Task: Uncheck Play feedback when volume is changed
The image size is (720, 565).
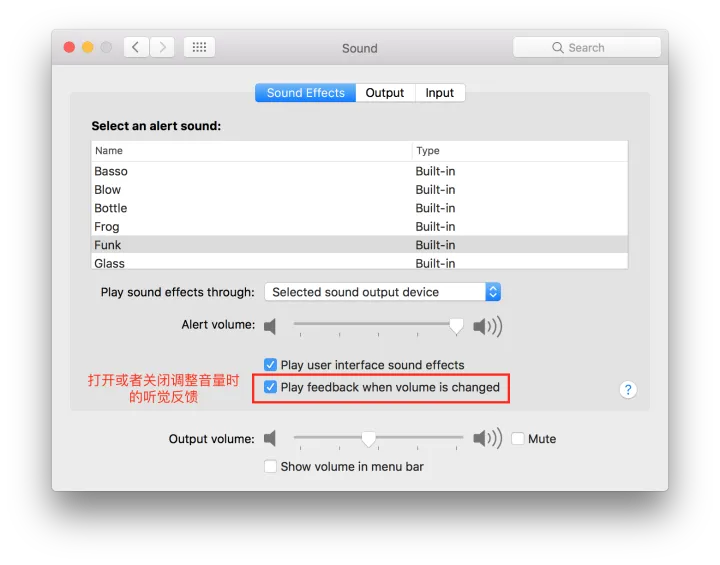Action: point(270,387)
